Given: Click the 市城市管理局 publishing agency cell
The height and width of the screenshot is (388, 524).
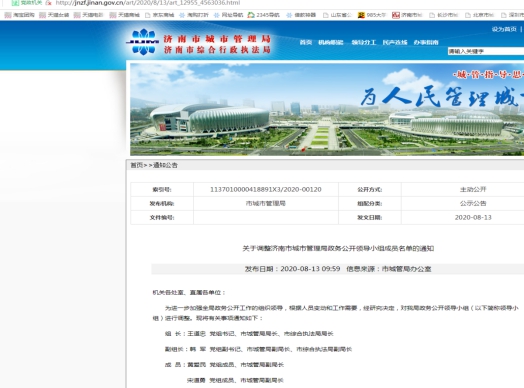Looking at the screenshot, I should tap(266, 203).
